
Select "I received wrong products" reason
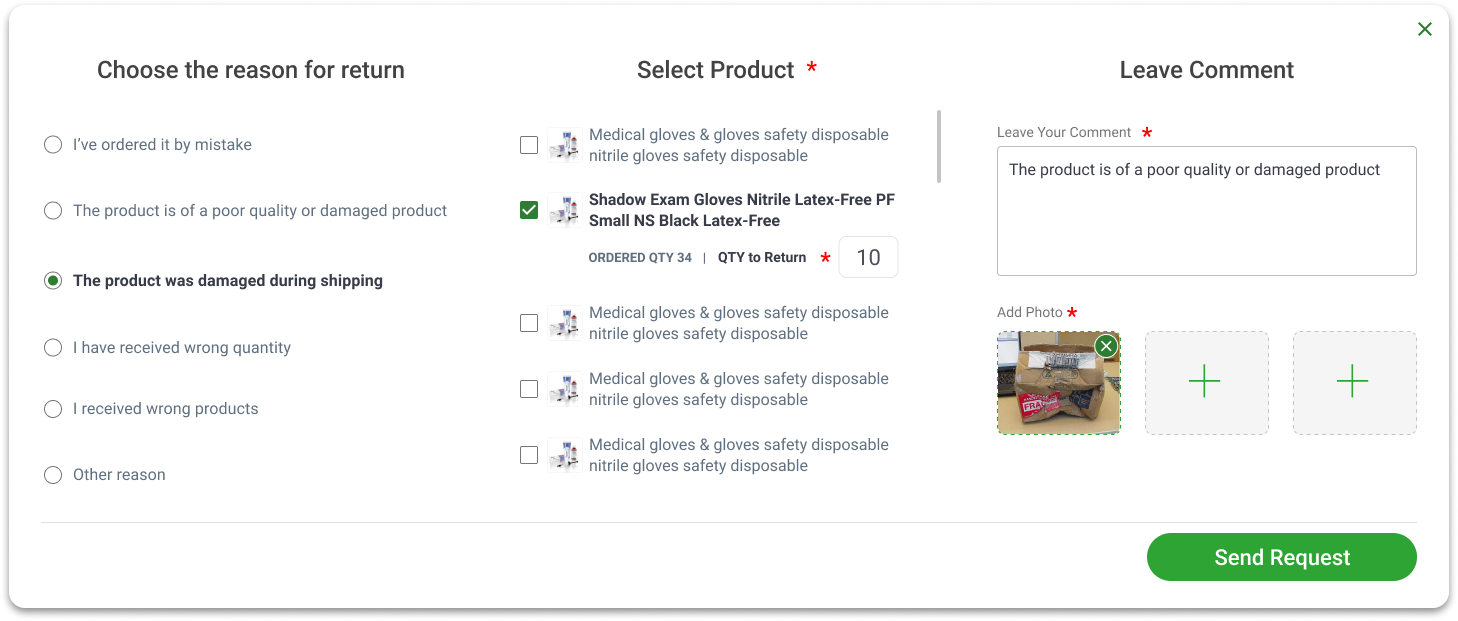53,409
